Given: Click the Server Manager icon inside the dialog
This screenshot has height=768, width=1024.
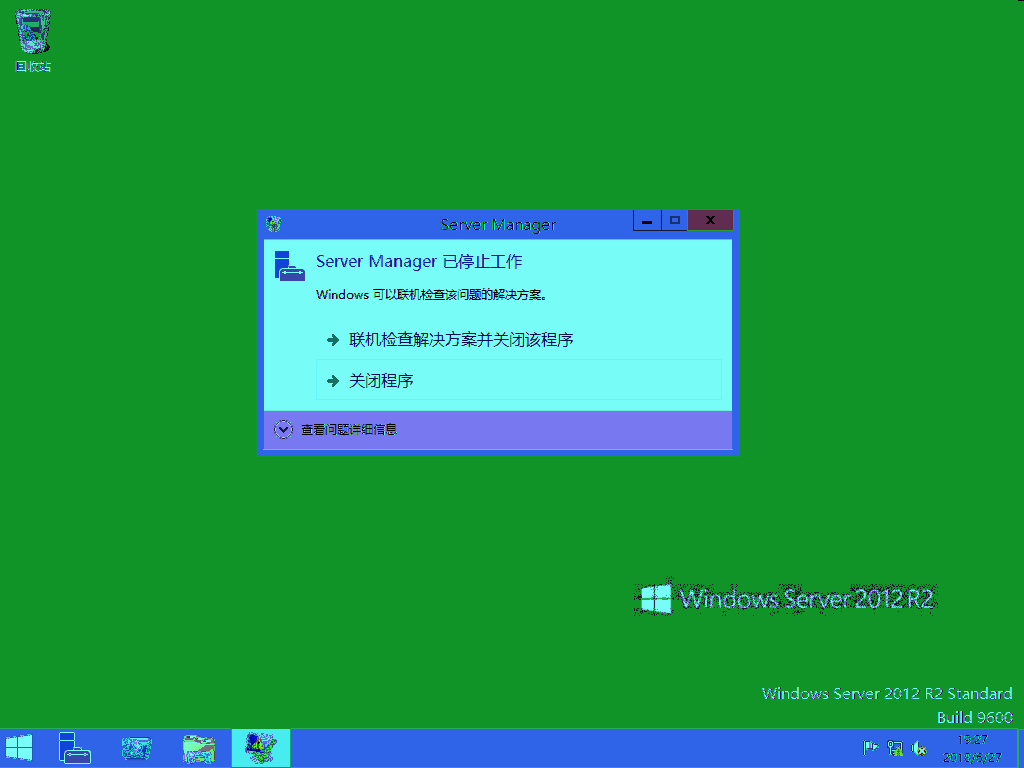Looking at the screenshot, I should click(x=289, y=266).
